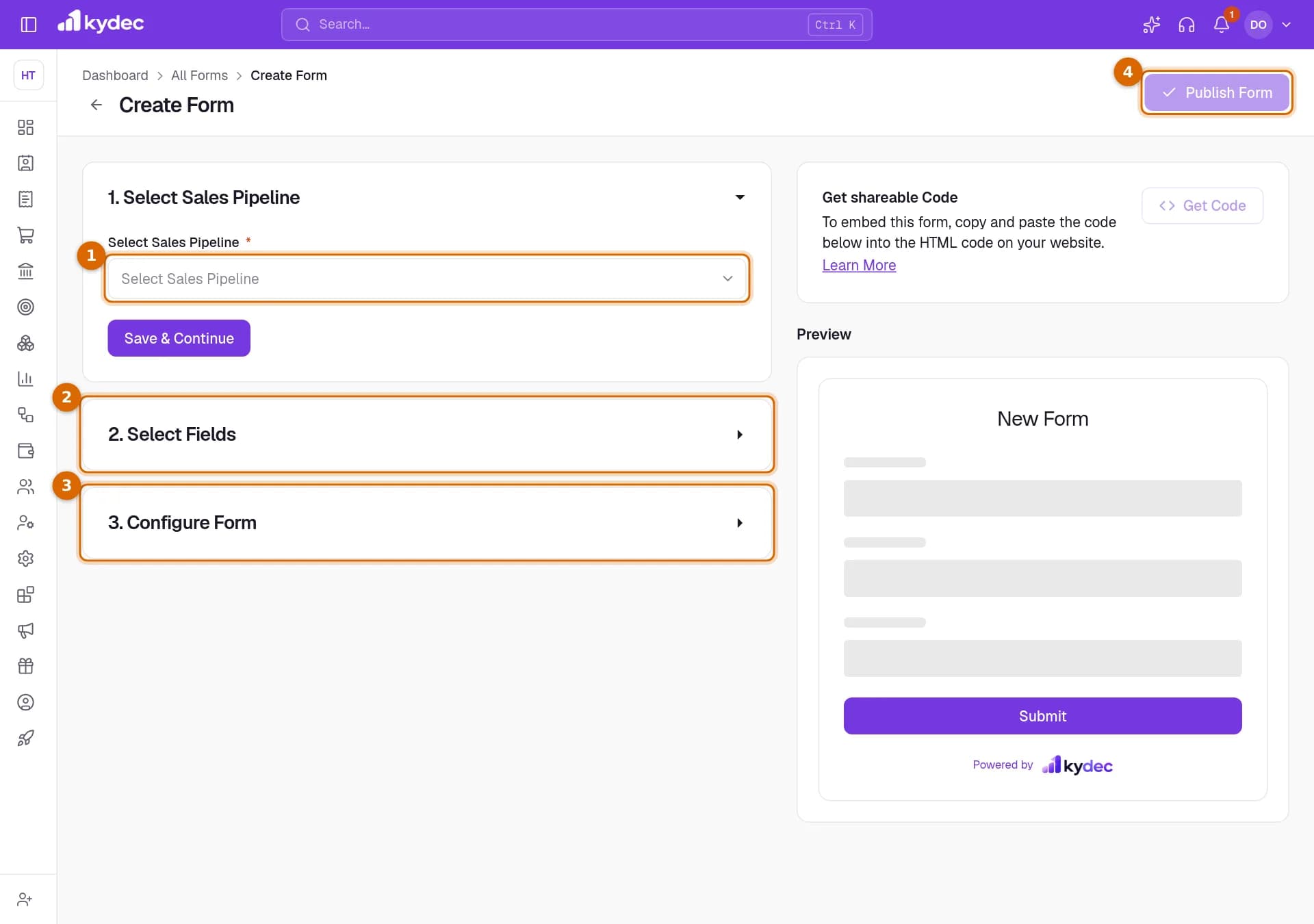Click Dashboard in the breadcrumb
This screenshot has height=924, width=1314.
coord(115,75)
